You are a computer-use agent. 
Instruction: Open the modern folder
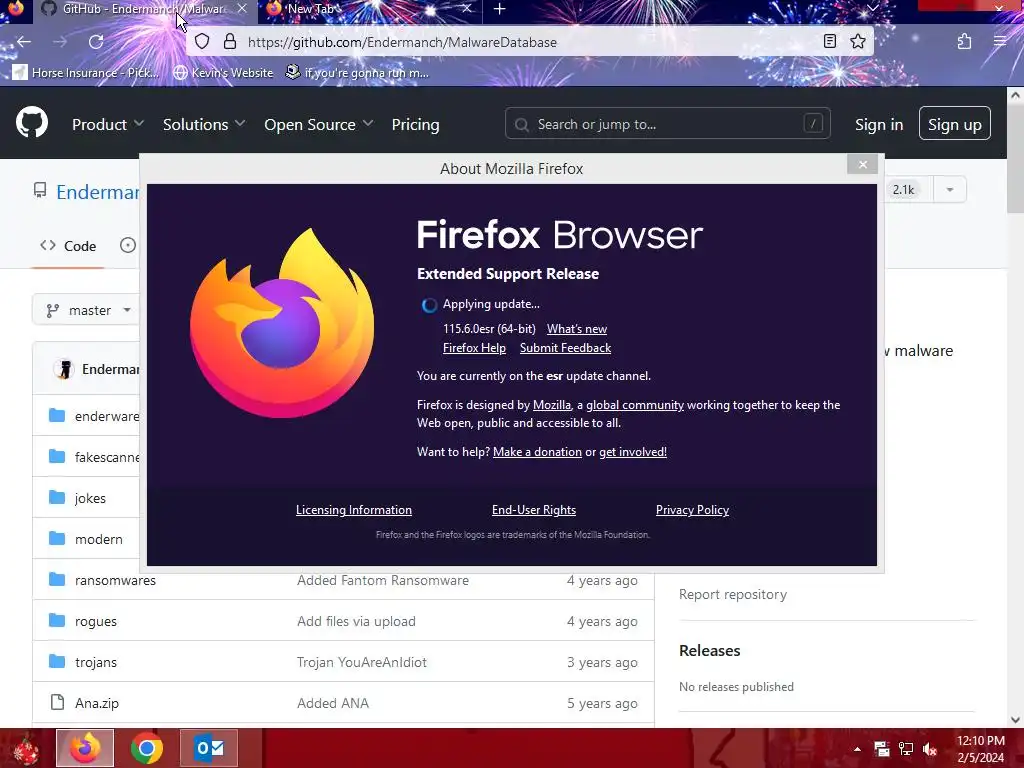tap(99, 539)
